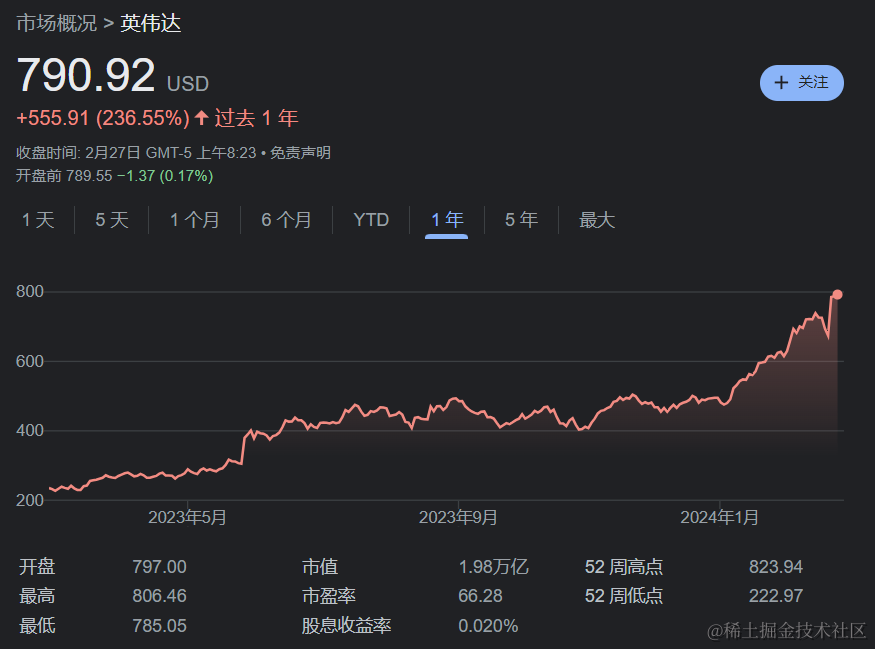Click the 400 y-axis label
The width and height of the screenshot is (875, 649).
[30, 430]
